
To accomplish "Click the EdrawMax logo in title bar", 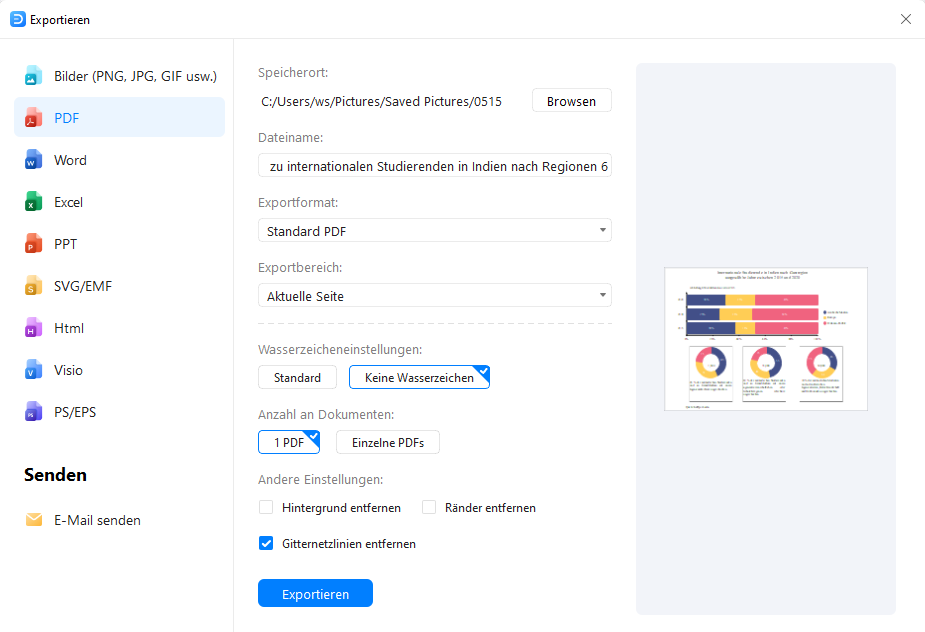I will tap(18, 19).
